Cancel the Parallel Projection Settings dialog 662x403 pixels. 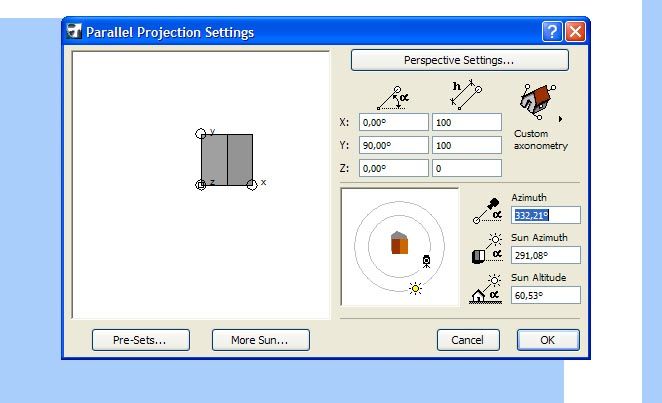pos(468,340)
